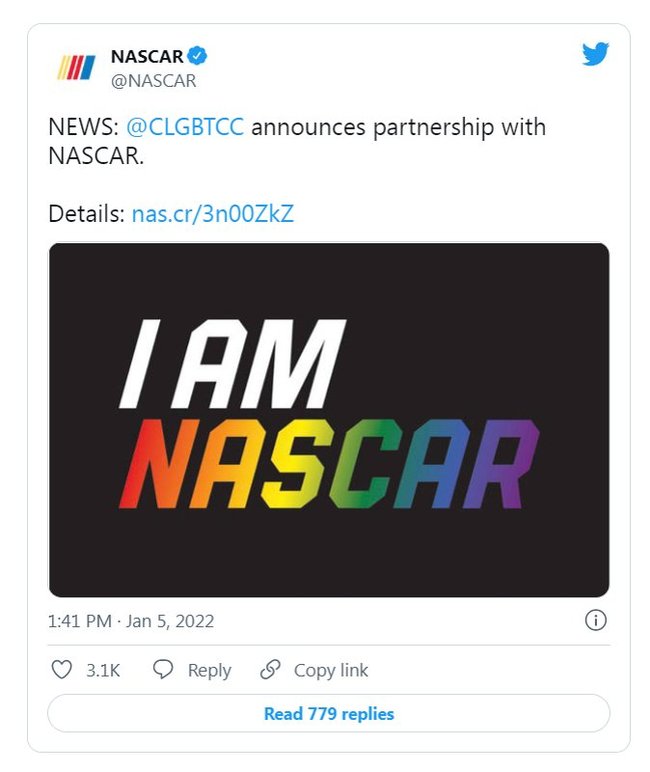Click the reply speech bubble icon

(163, 670)
